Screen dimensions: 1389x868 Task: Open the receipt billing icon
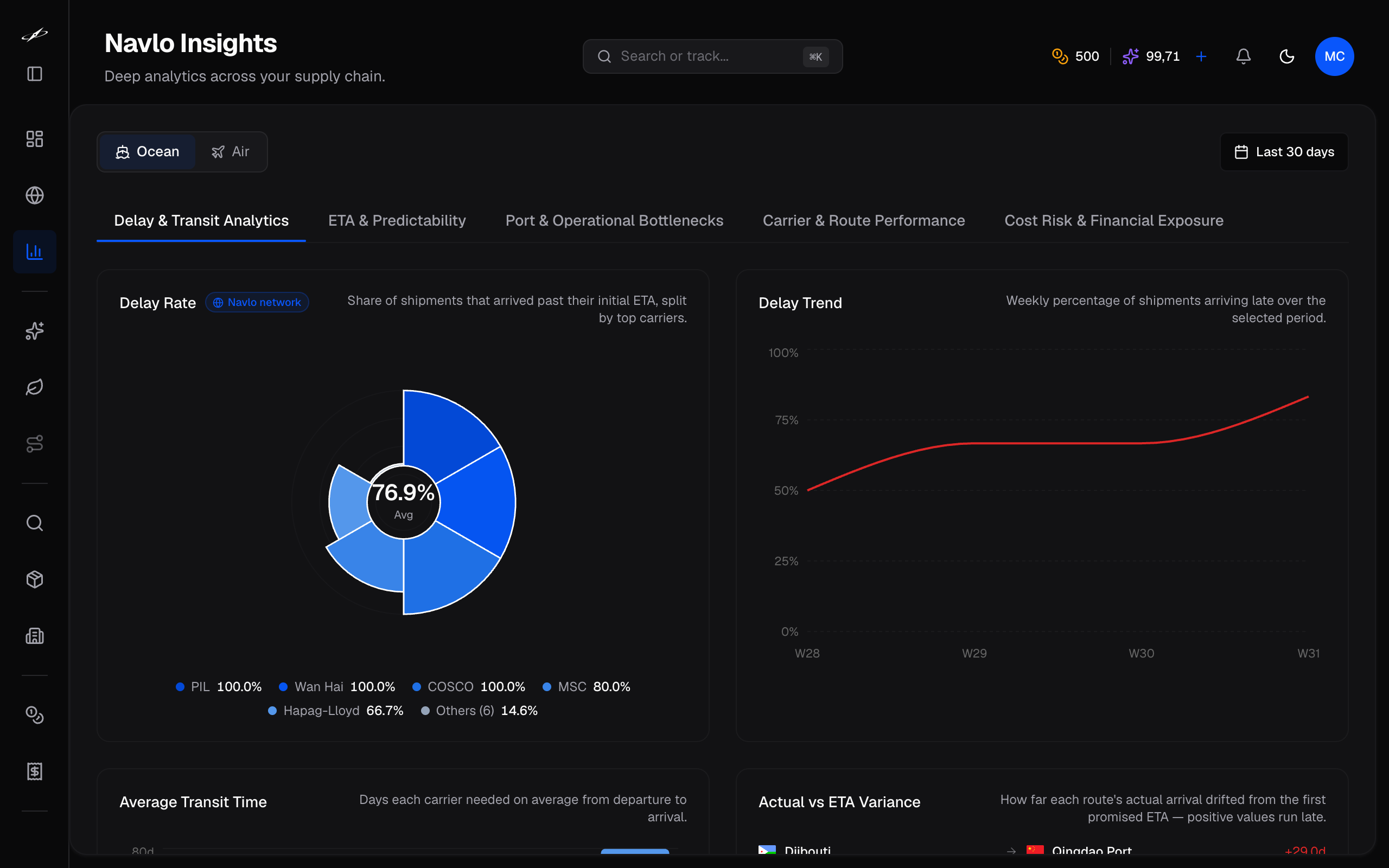tap(34, 771)
